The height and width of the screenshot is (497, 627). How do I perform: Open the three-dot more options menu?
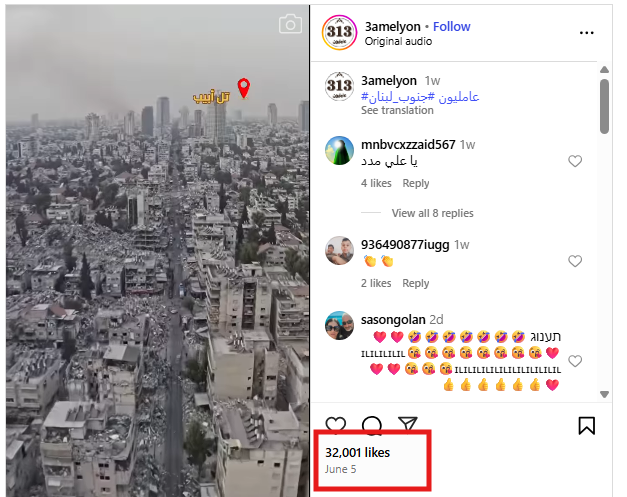(587, 33)
